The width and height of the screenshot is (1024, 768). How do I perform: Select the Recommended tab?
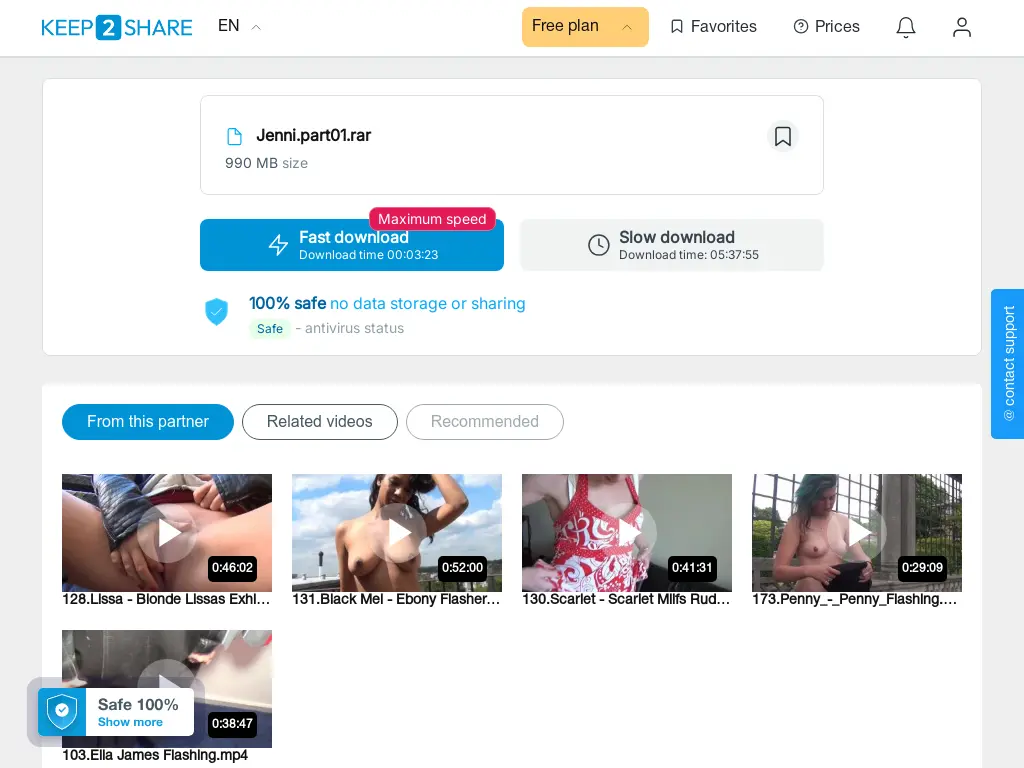coord(485,421)
